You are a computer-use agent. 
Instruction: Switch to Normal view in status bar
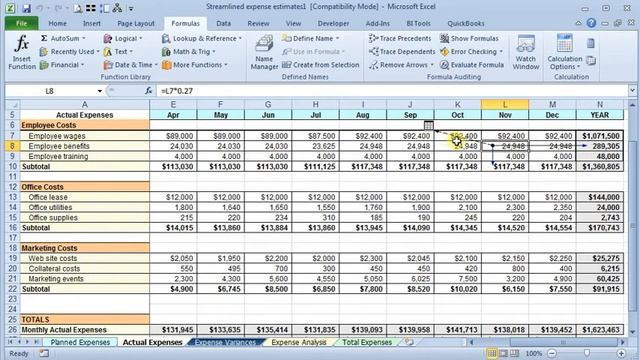(492, 353)
